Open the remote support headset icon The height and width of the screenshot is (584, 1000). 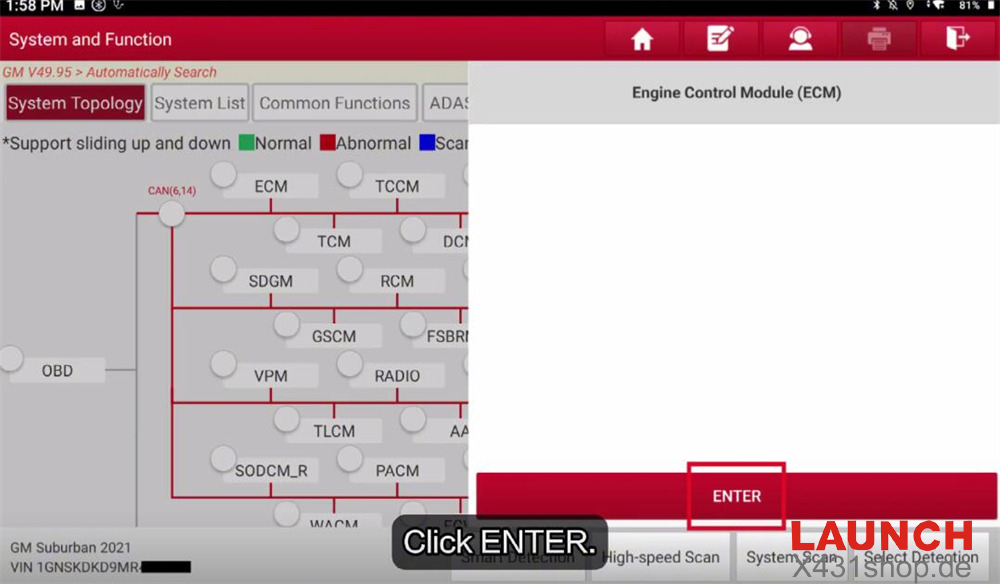(x=799, y=39)
